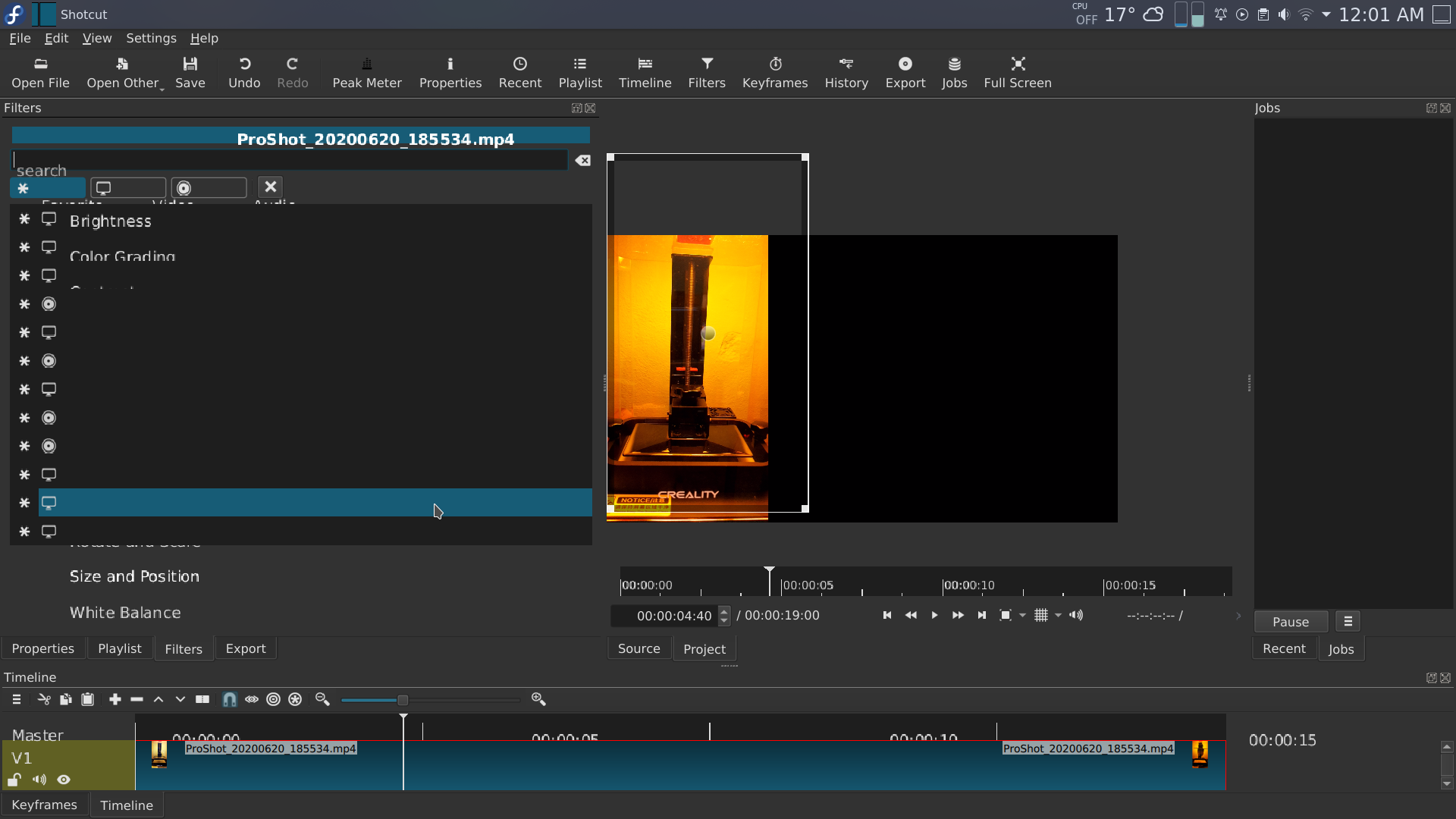This screenshot has height=819, width=1456.
Task: Switch to the Playlist tab
Action: coord(120,648)
